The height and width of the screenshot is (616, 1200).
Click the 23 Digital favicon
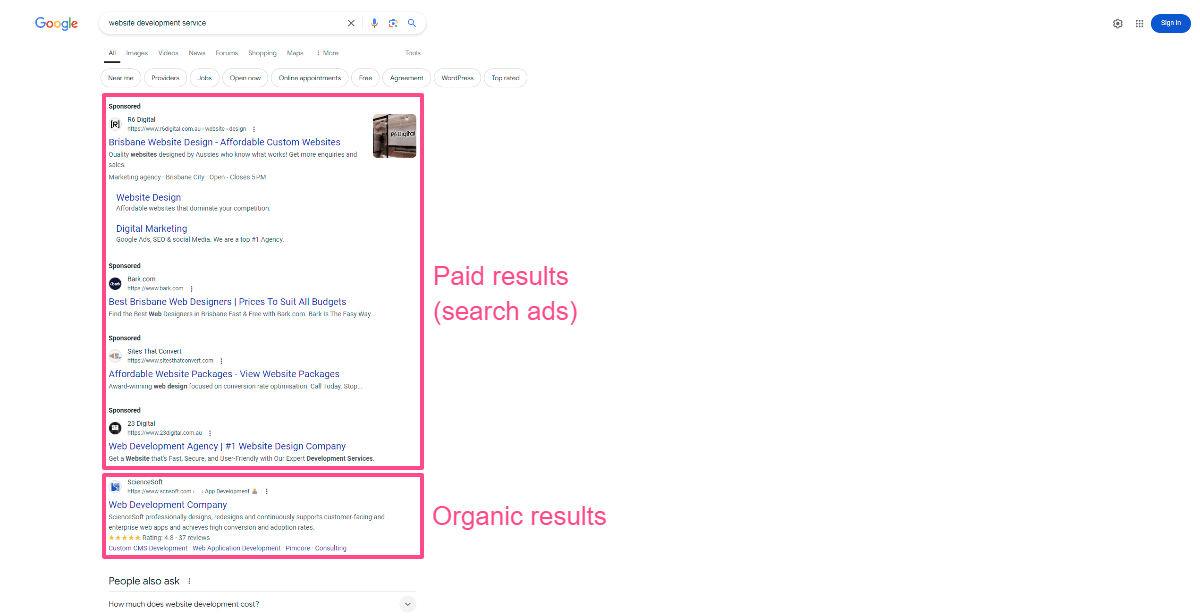point(115,427)
